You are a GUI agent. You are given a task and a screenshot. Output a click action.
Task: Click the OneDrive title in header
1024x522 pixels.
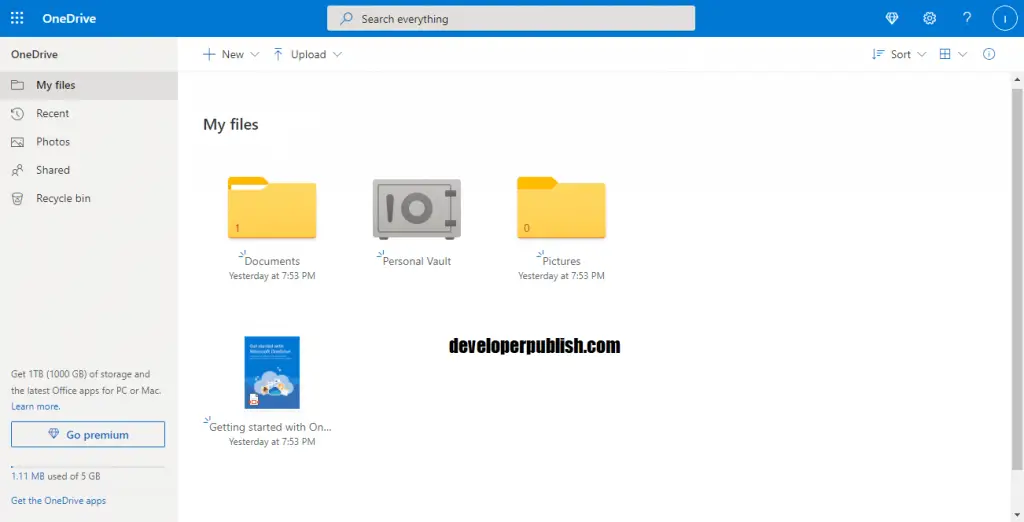pos(69,18)
